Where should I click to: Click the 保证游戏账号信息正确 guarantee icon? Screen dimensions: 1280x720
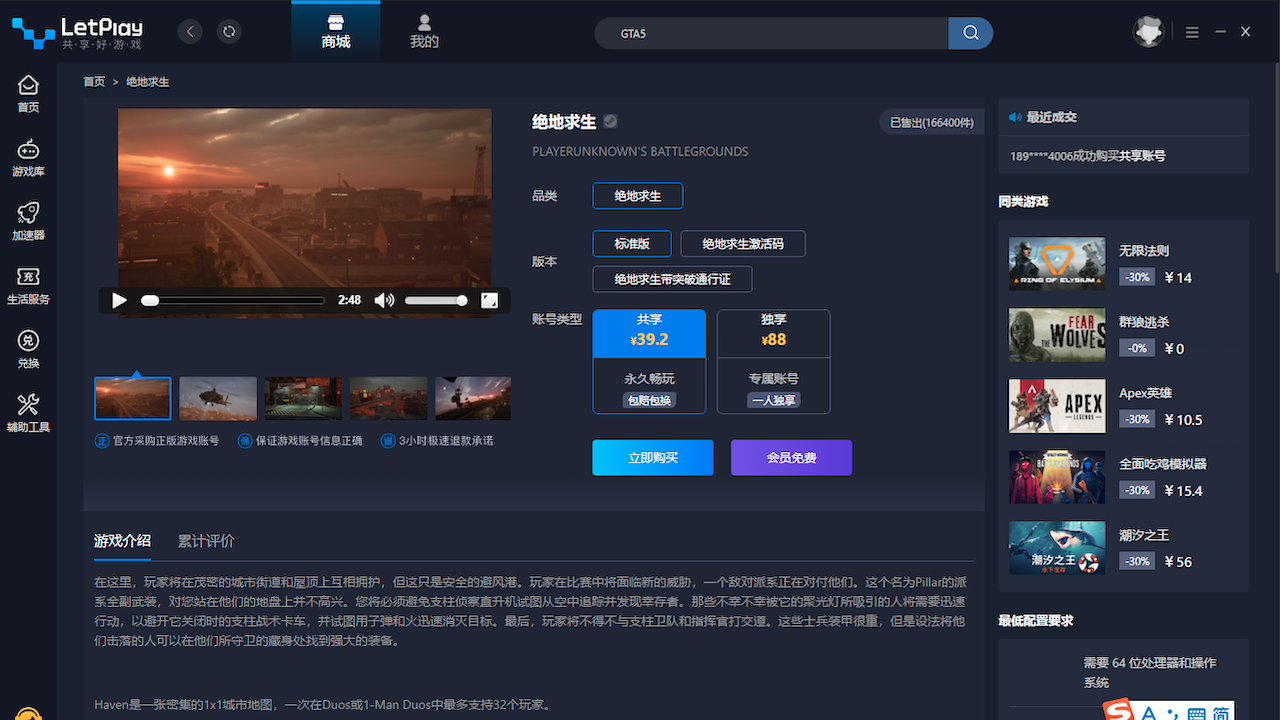[244, 441]
